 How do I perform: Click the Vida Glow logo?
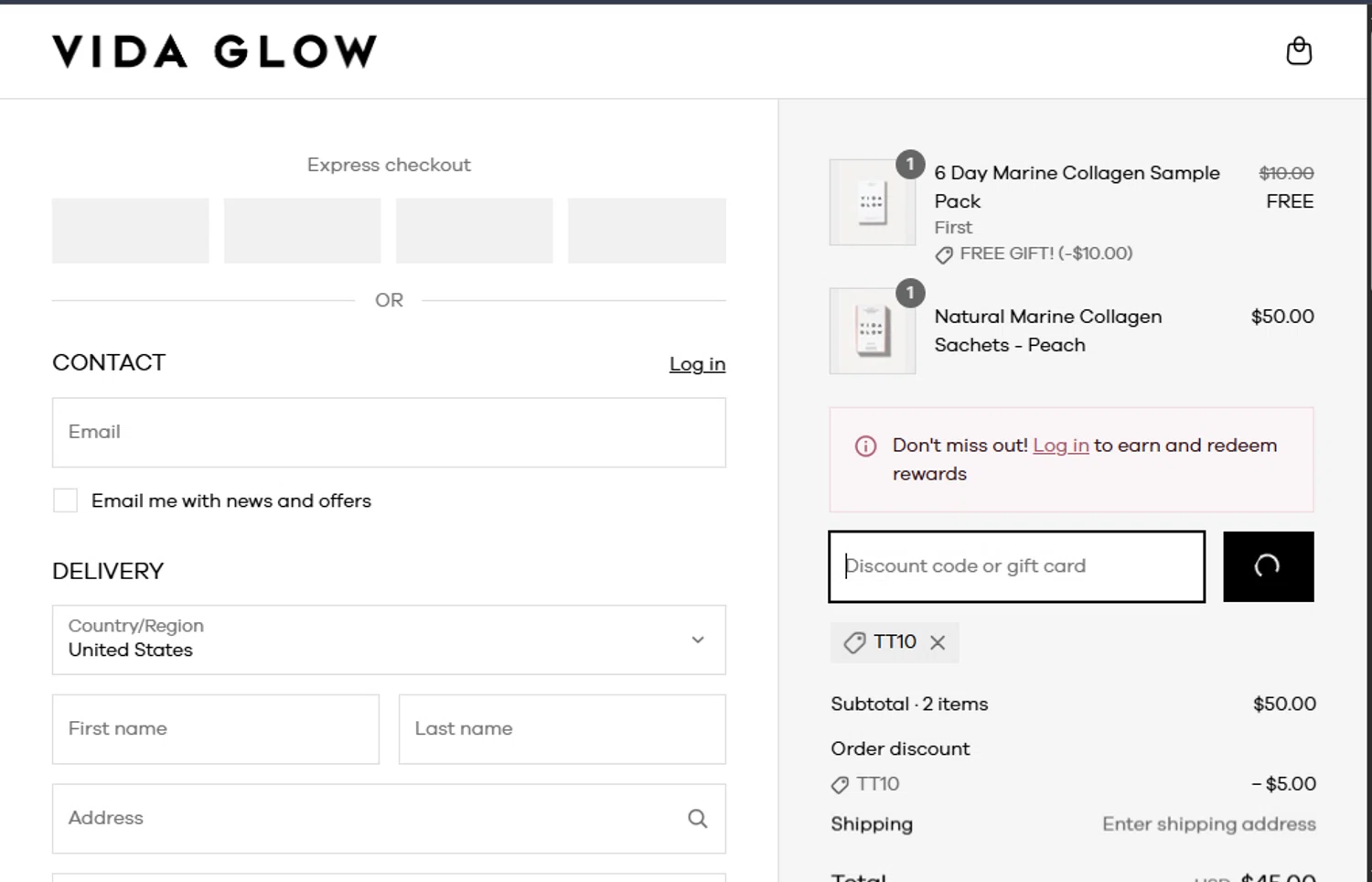(x=214, y=51)
